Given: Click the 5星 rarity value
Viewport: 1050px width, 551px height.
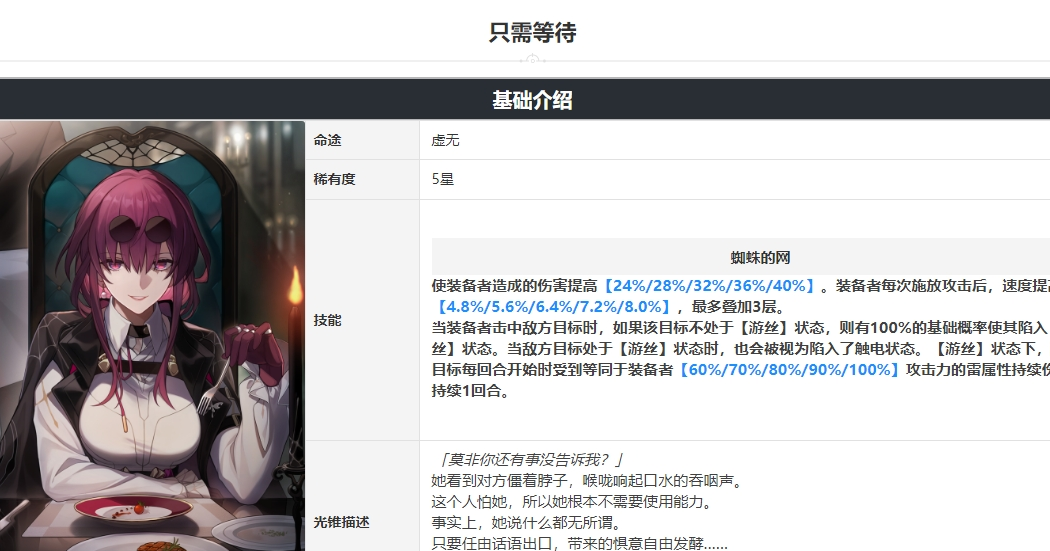Looking at the screenshot, I should click(443, 179).
